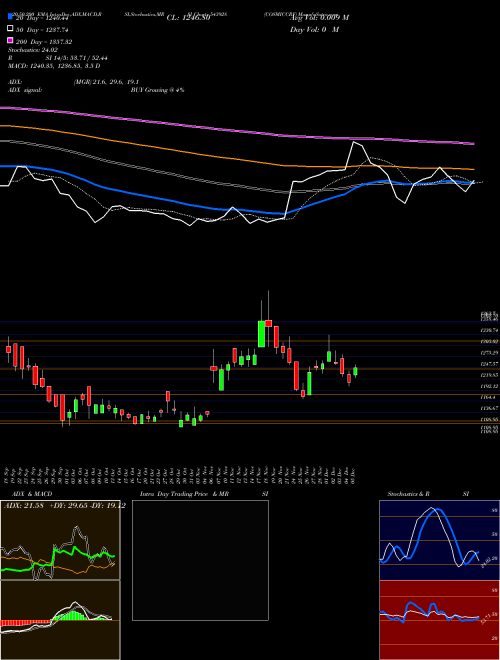
Task: Open the MACD histogram chart panel
Action: click(x=60, y=620)
